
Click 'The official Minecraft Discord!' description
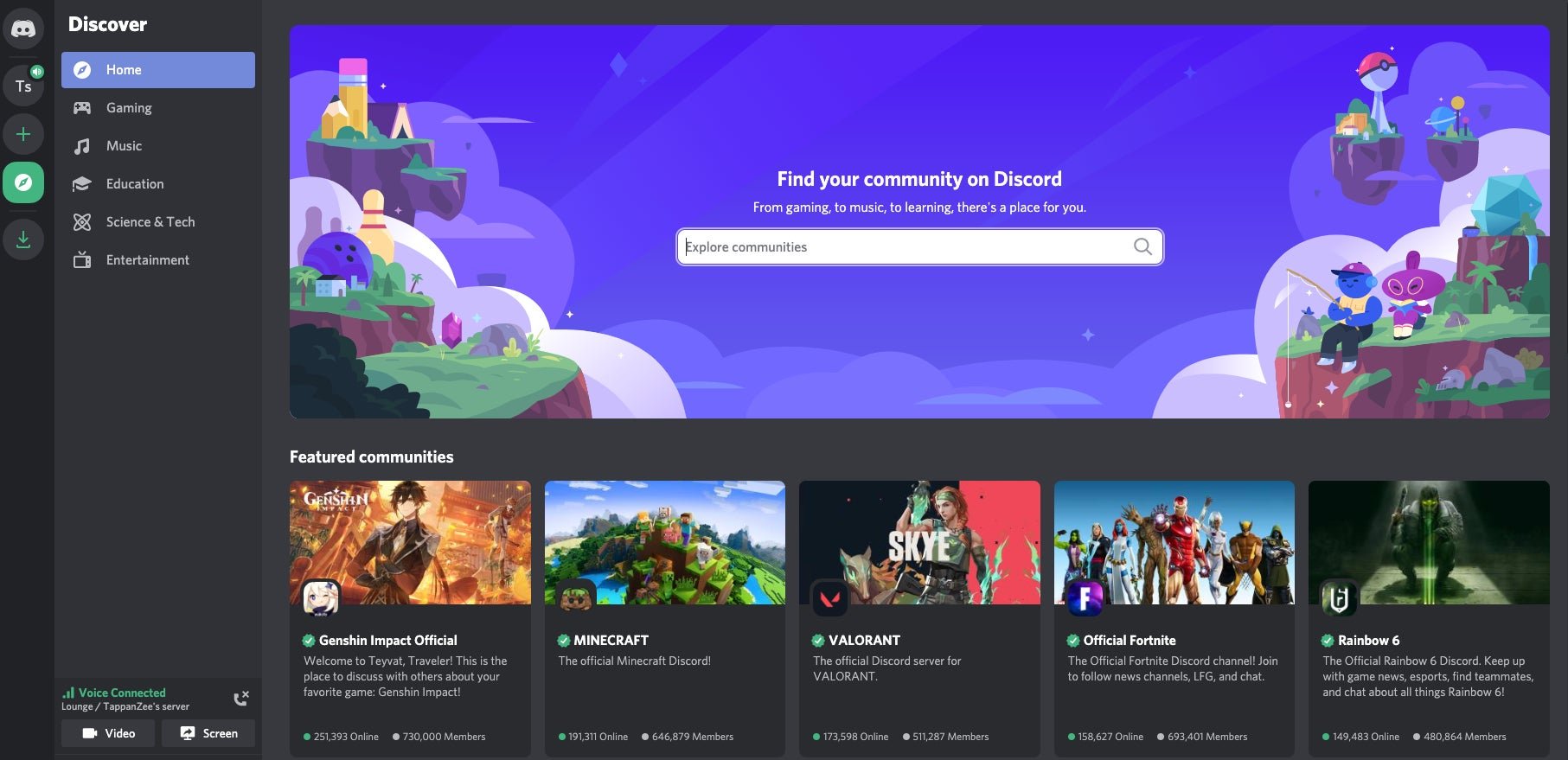pos(635,661)
